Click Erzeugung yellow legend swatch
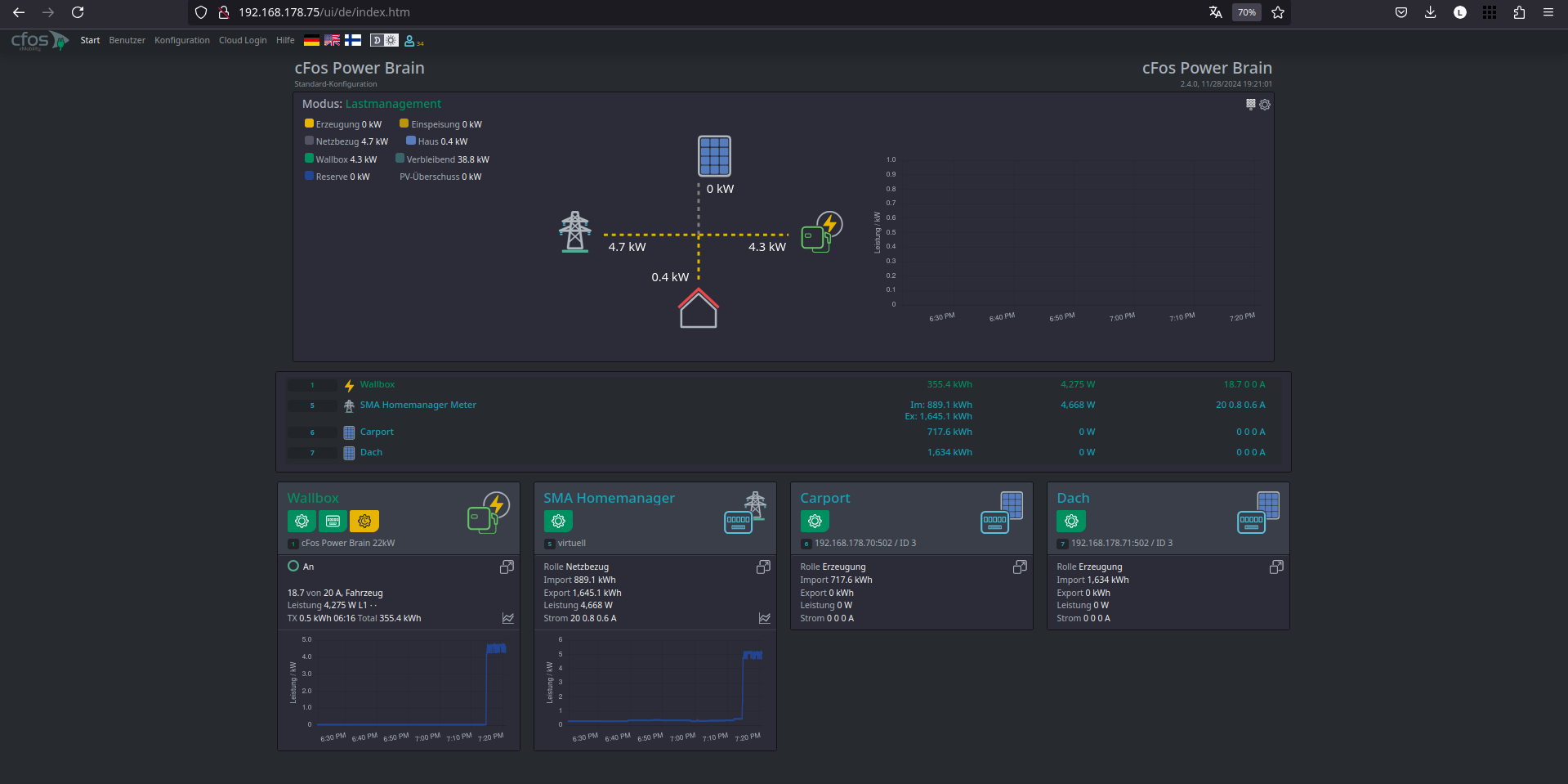This screenshot has width=1568, height=784. pos(309,123)
